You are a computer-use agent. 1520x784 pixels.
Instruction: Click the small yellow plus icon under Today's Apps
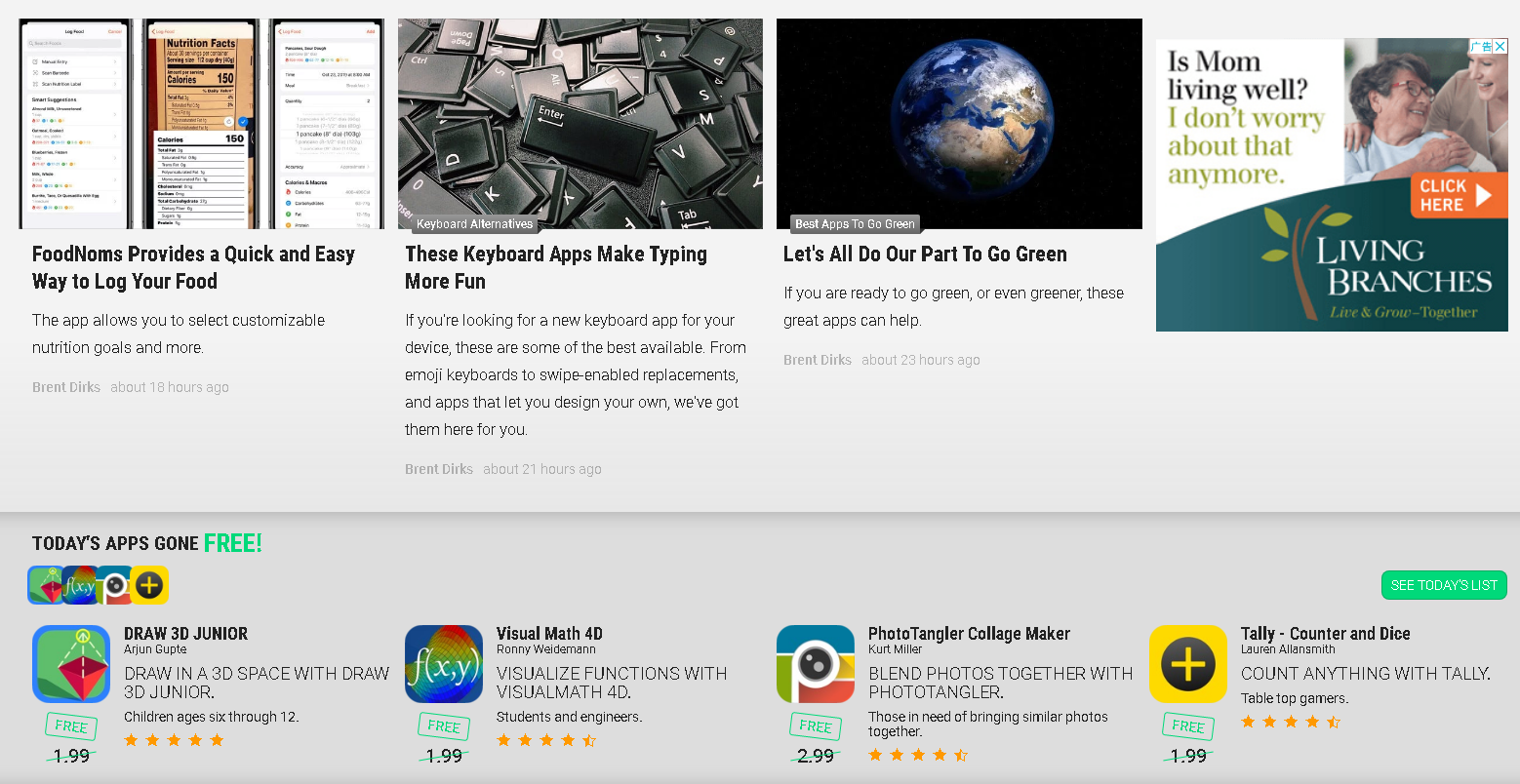pyautogui.click(x=149, y=585)
